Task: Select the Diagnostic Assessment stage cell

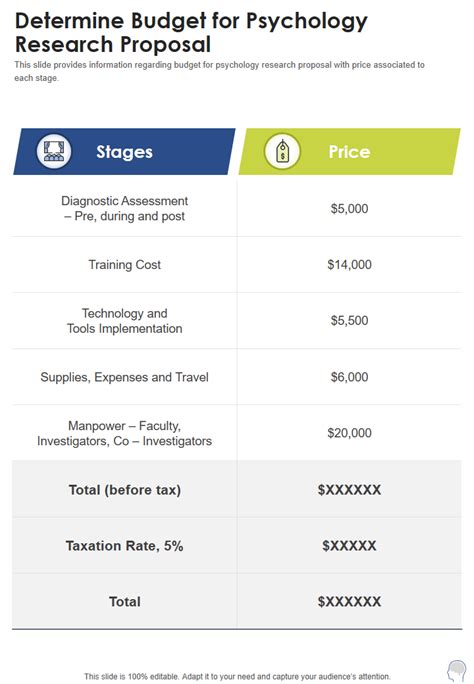Action: tap(124, 209)
